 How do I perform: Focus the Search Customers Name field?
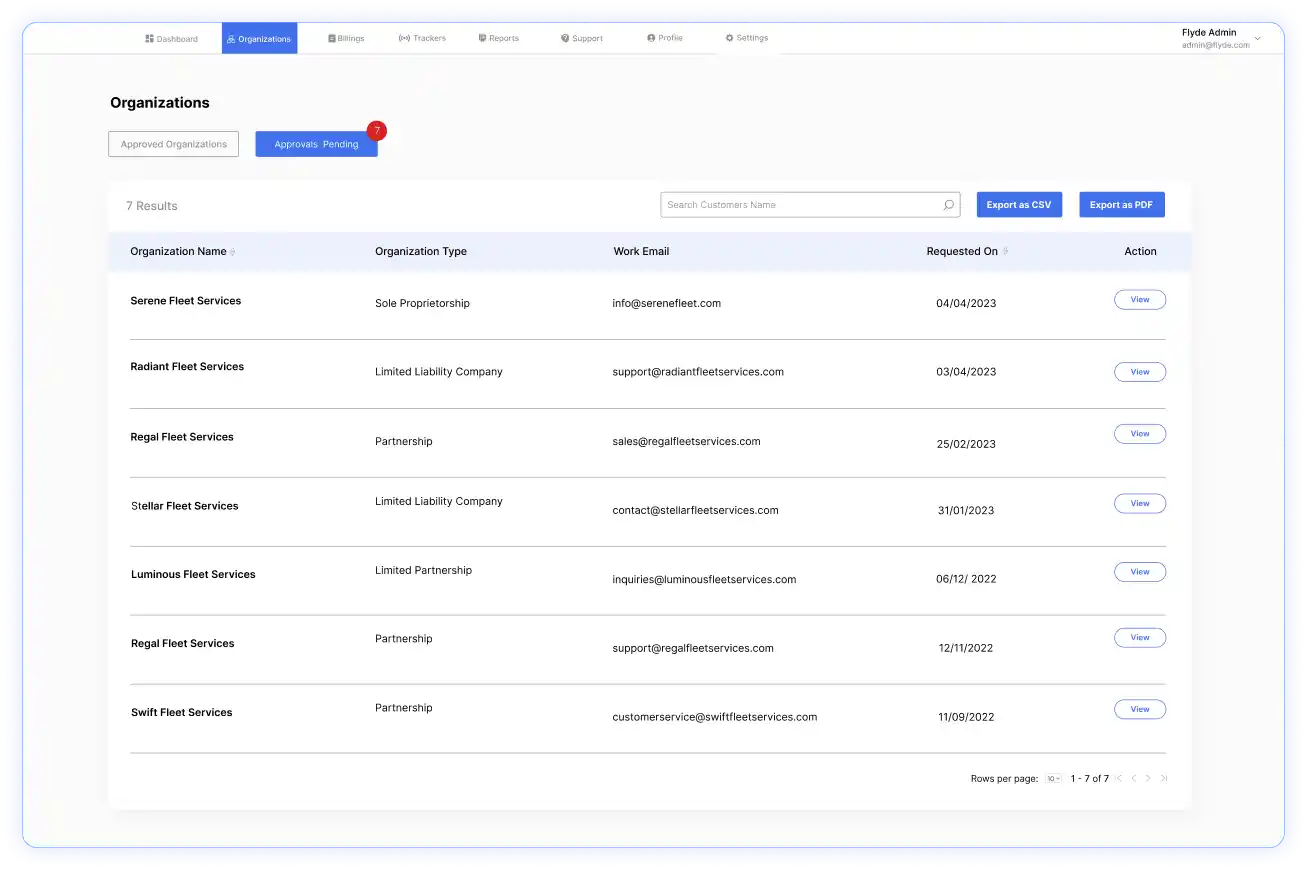click(800, 205)
